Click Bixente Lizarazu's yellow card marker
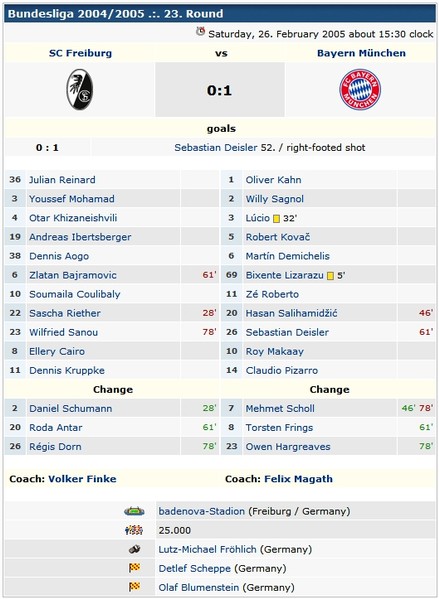This screenshot has height=599, width=439. [330, 276]
